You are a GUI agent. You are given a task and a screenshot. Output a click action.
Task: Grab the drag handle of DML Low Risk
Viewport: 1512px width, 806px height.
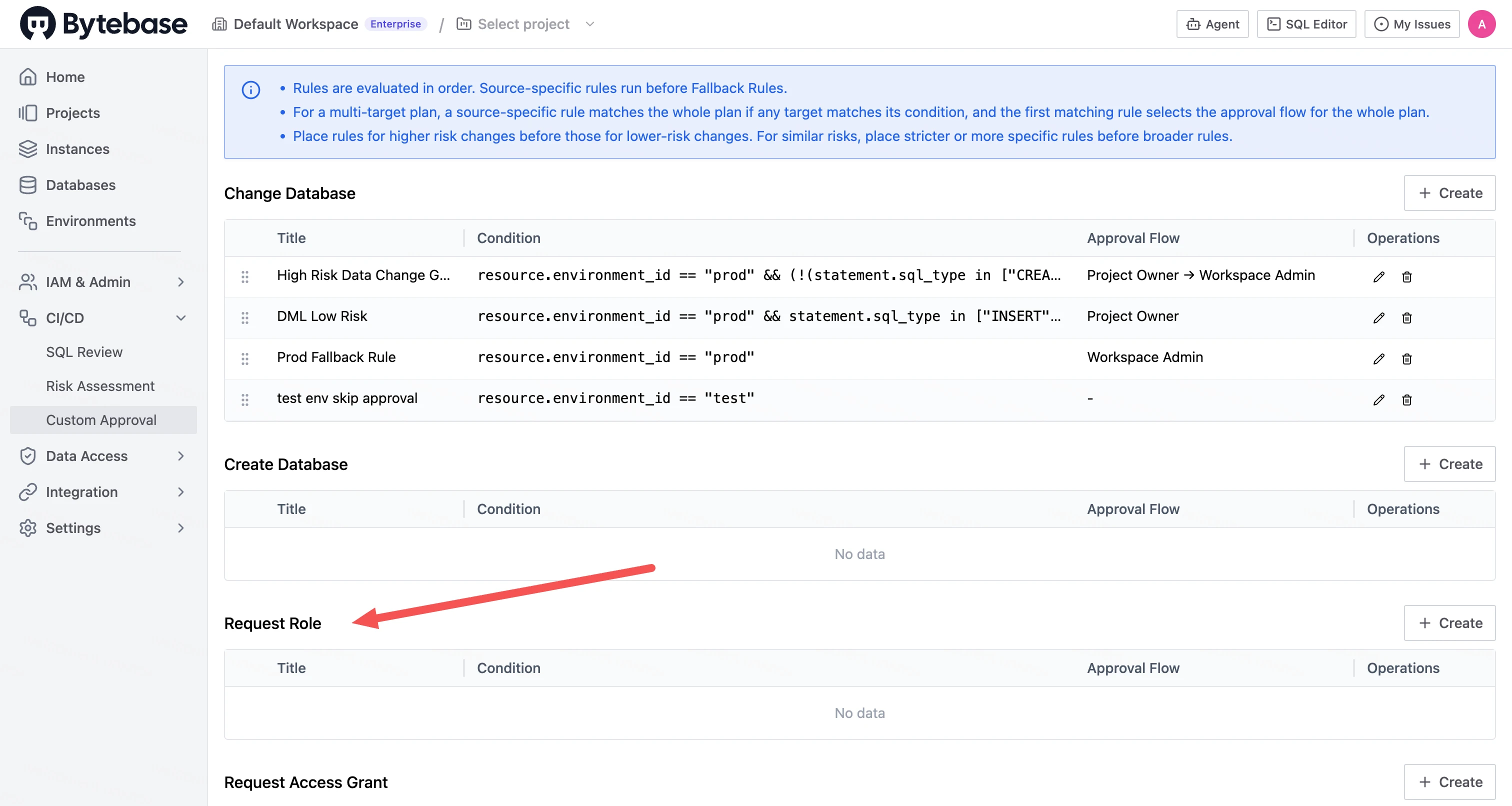tap(245, 317)
